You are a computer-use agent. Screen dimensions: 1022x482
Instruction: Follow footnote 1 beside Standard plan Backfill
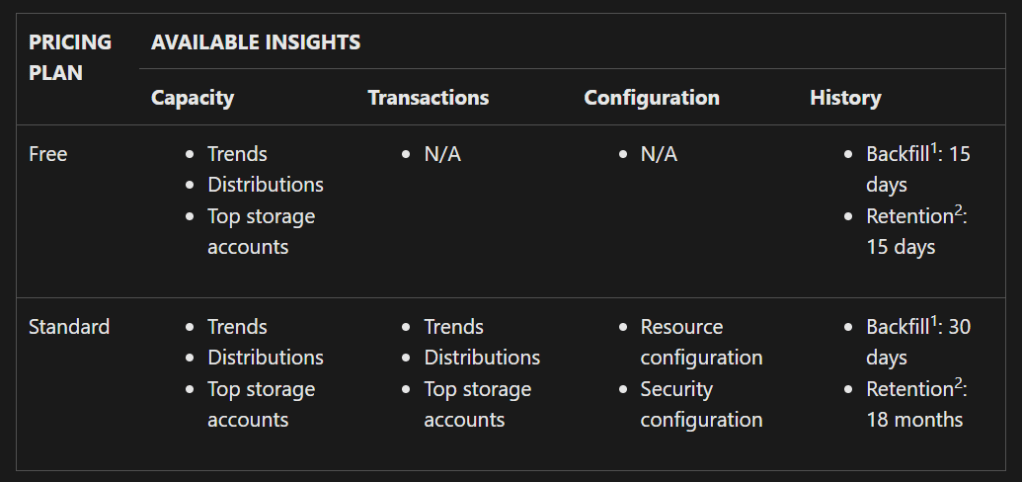(934, 321)
